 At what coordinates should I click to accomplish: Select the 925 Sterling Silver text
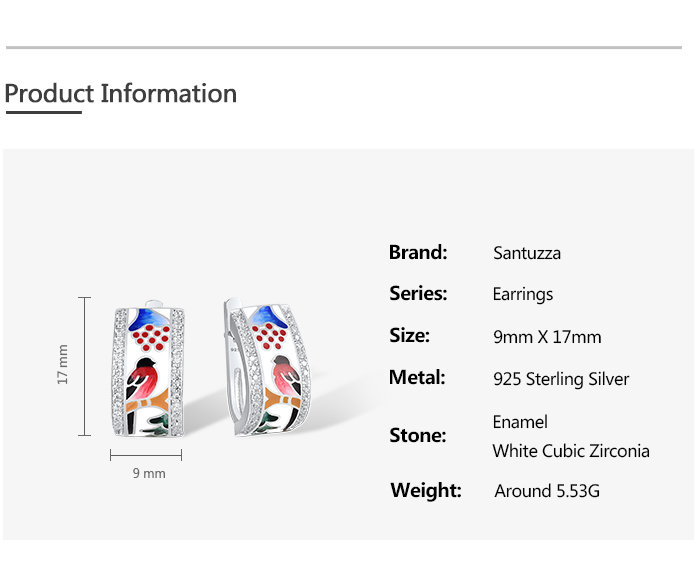click(x=561, y=379)
